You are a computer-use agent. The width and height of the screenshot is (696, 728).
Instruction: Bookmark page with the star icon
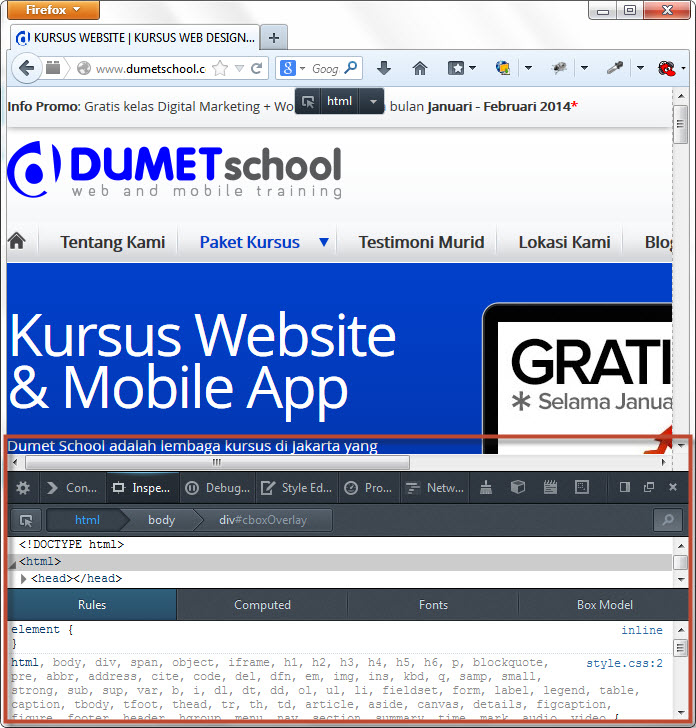coord(220,69)
